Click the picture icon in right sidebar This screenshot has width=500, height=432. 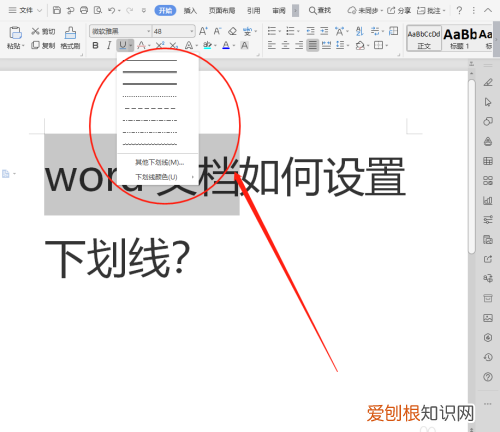[x=488, y=318]
